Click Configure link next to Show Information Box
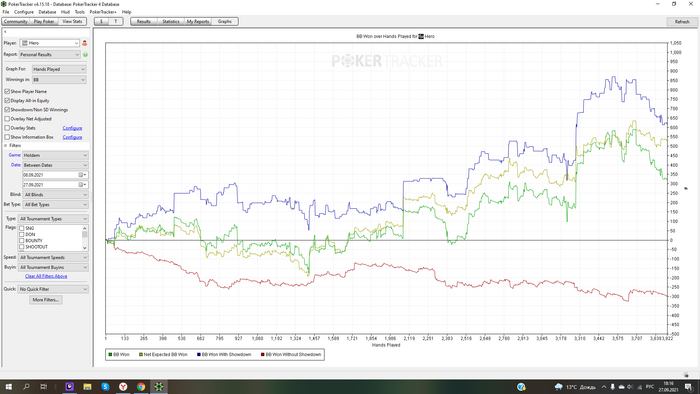The height and width of the screenshot is (394, 700). 72,137
